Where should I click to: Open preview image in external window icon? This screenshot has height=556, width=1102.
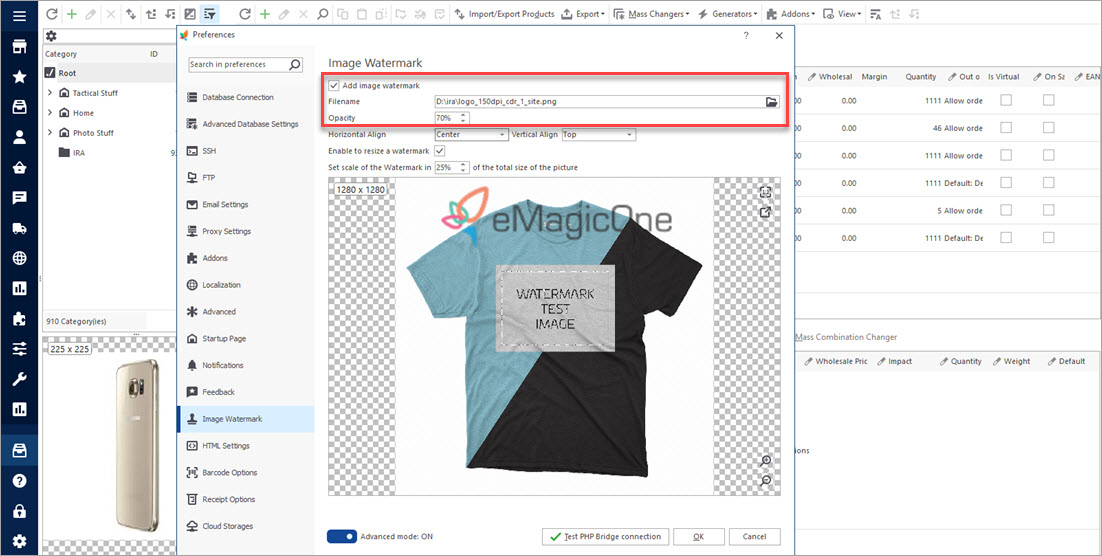765,213
